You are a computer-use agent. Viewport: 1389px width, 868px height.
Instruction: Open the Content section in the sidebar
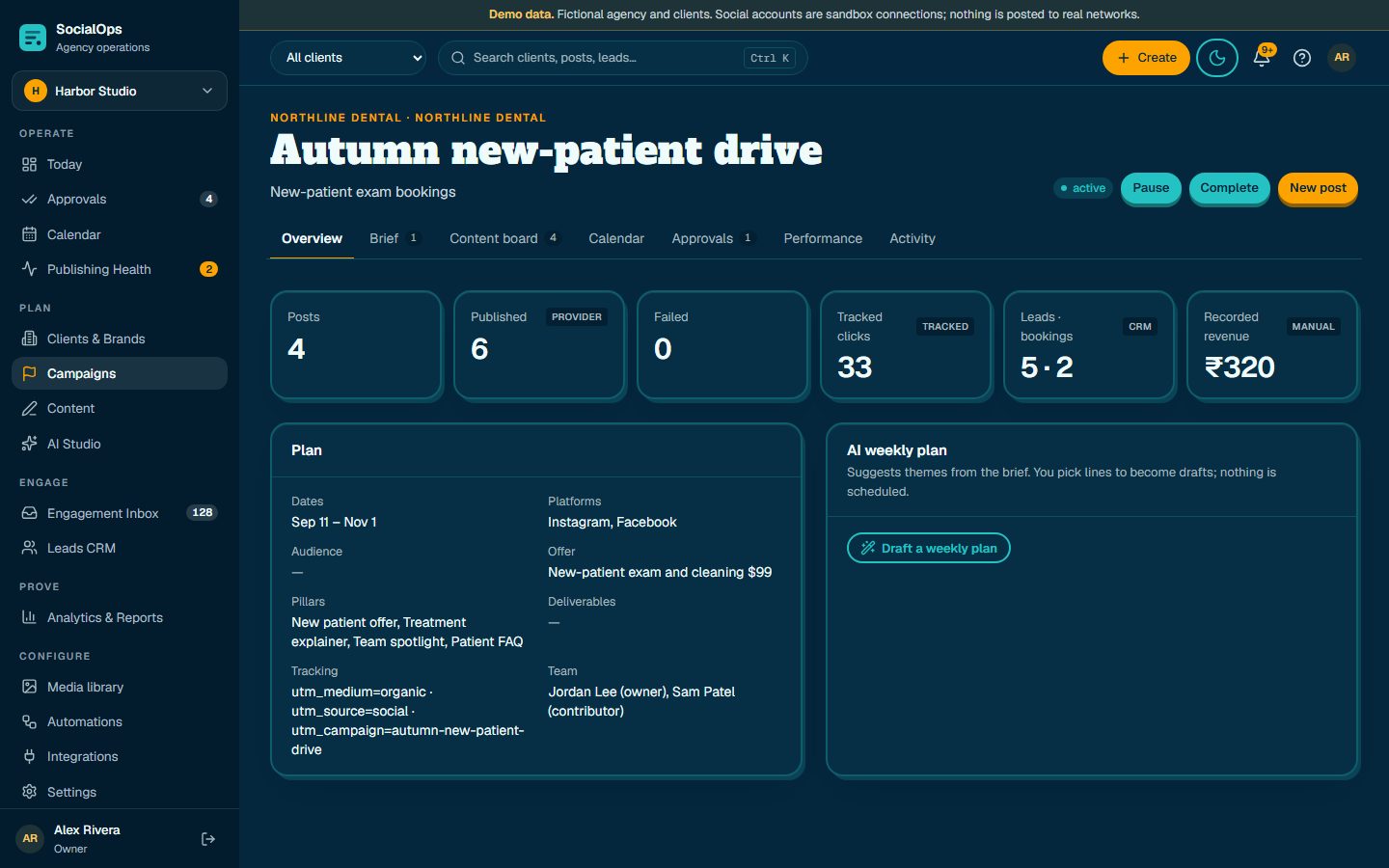[120, 409]
